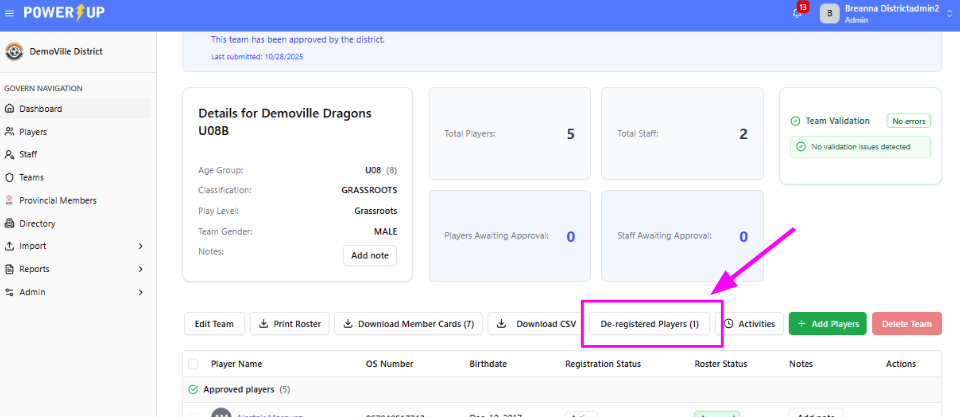
Task: Open the notifications bell with 13 badge
Action: pyautogui.click(x=797, y=13)
